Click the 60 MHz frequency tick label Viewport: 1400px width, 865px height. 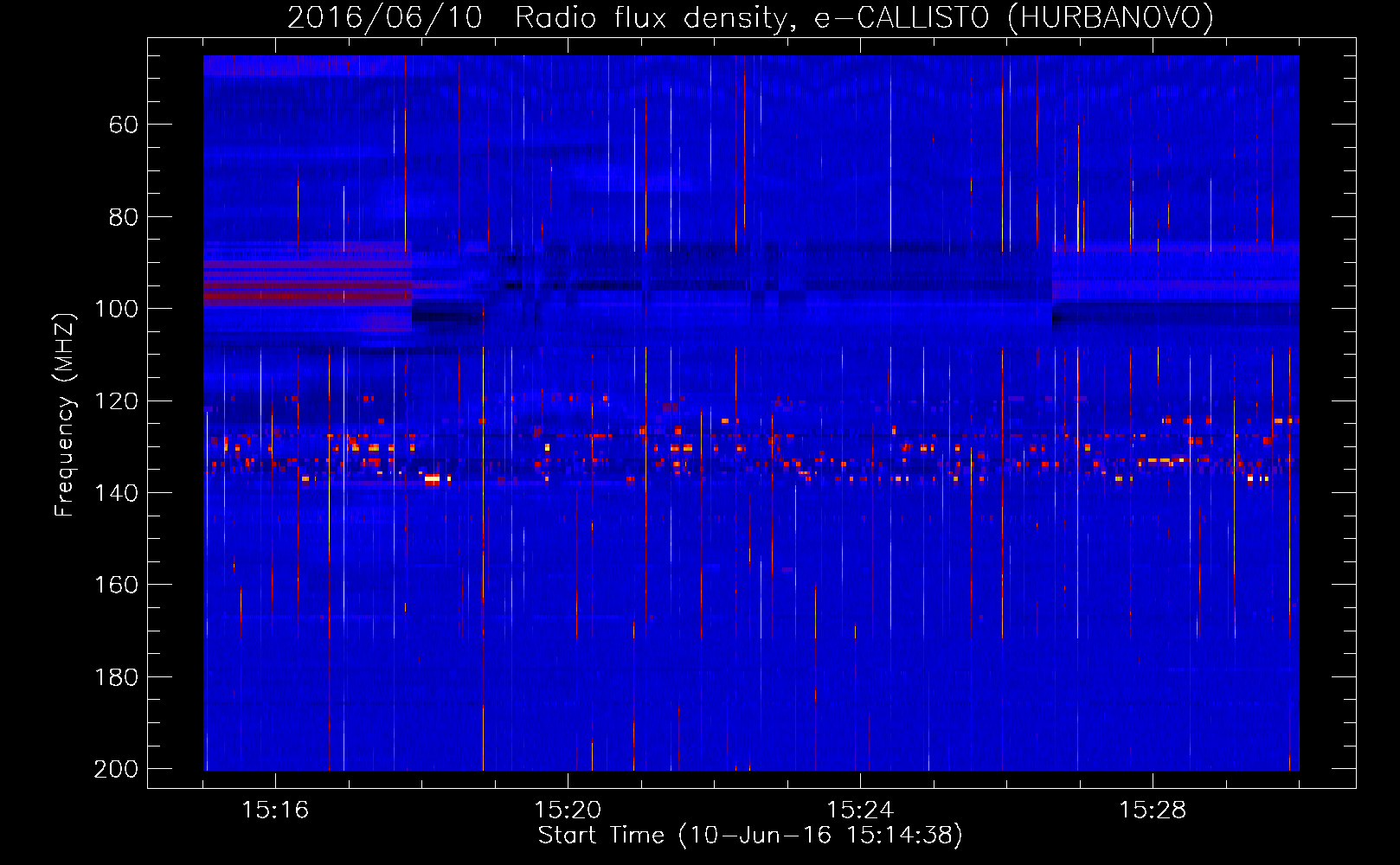coord(123,125)
